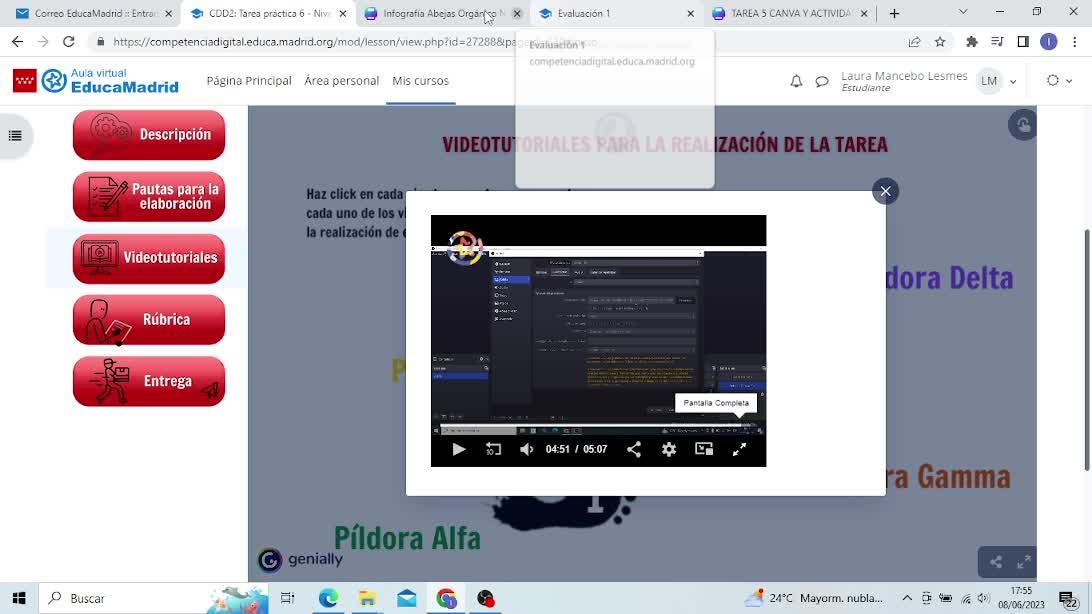Close the video popup window

[885, 191]
